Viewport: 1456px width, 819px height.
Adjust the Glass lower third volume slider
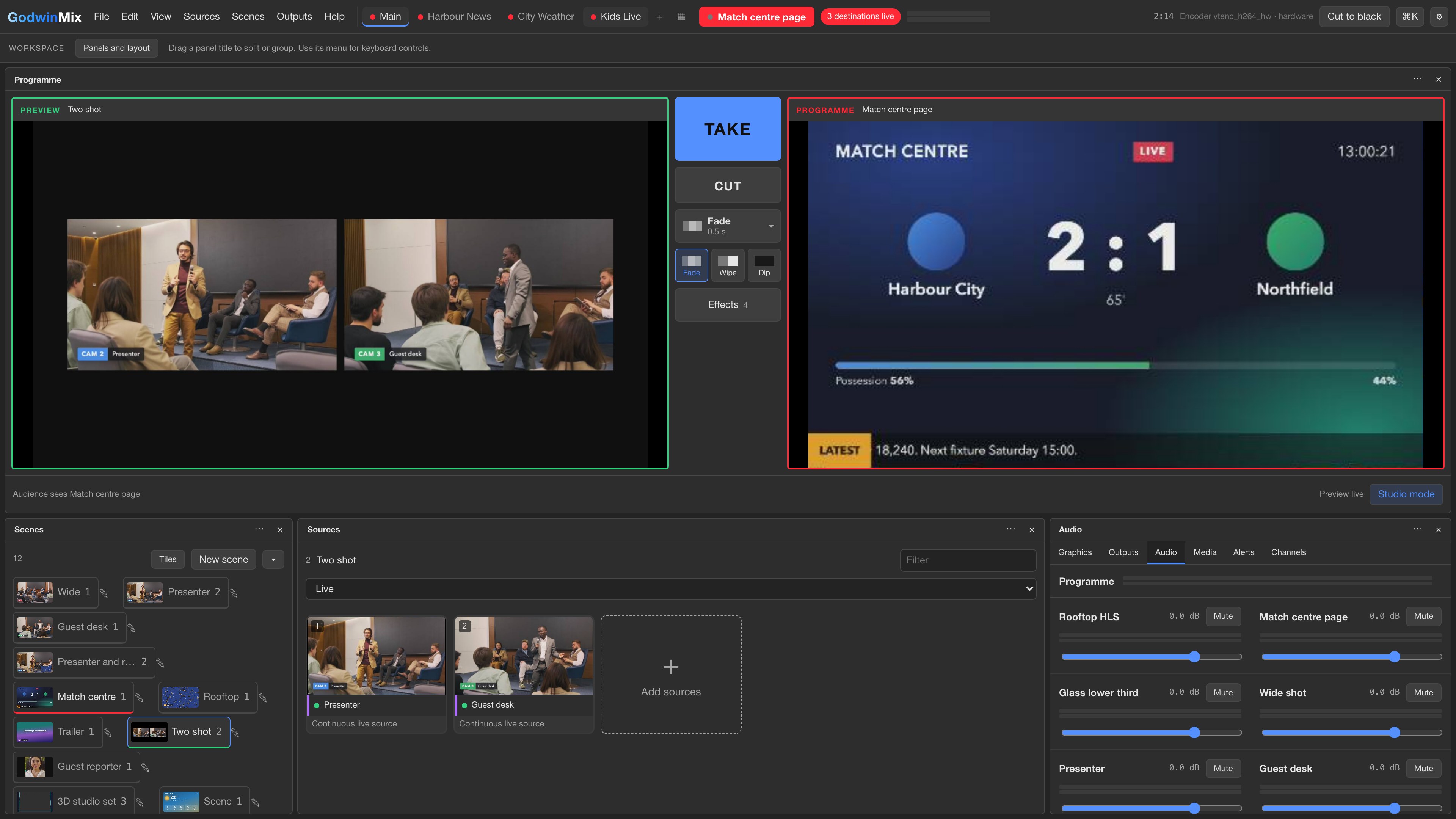[1151, 733]
